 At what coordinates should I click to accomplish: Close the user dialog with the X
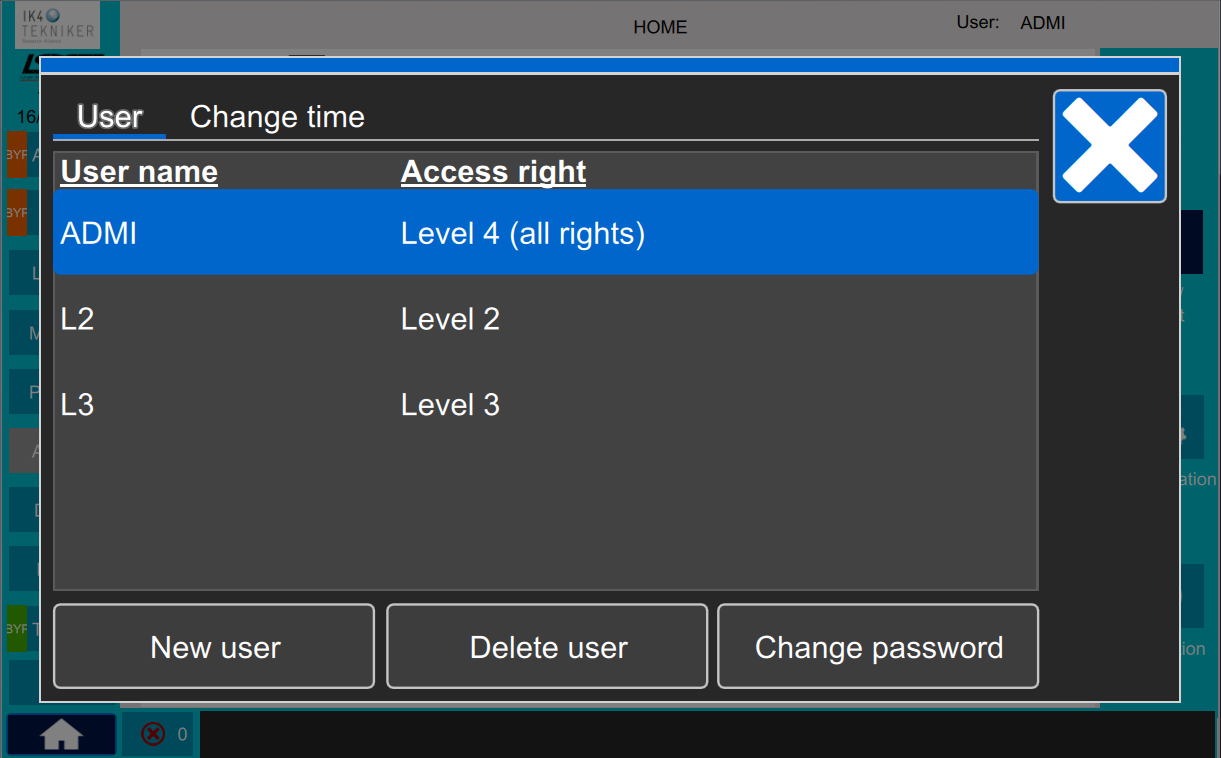click(1110, 146)
